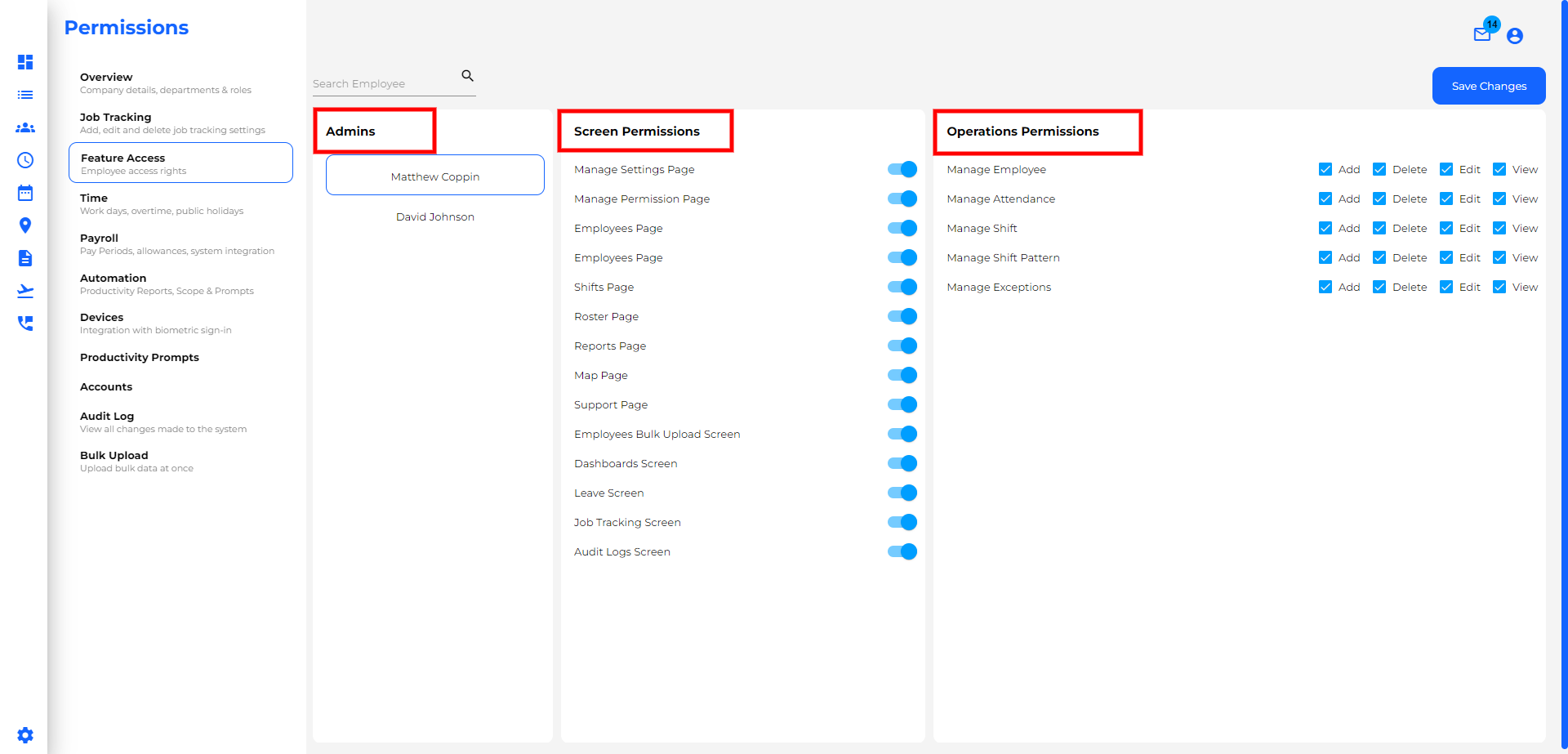This screenshot has height=754, width=1568.
Task: Open the mail notifications icon
Action: 1482,35
